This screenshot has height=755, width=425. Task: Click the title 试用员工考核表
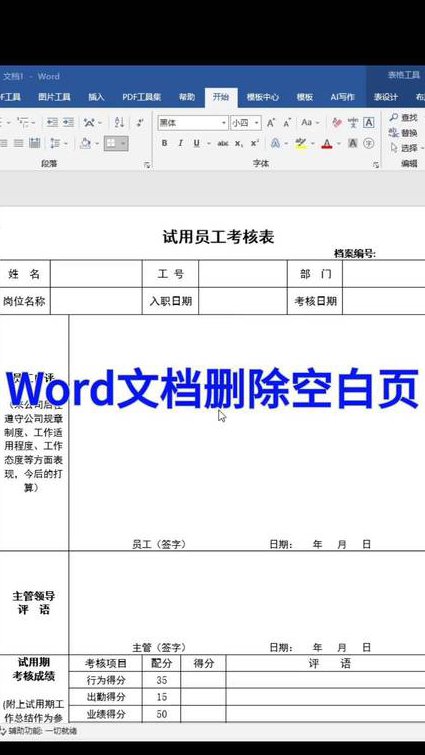click(x=219, y=237)
